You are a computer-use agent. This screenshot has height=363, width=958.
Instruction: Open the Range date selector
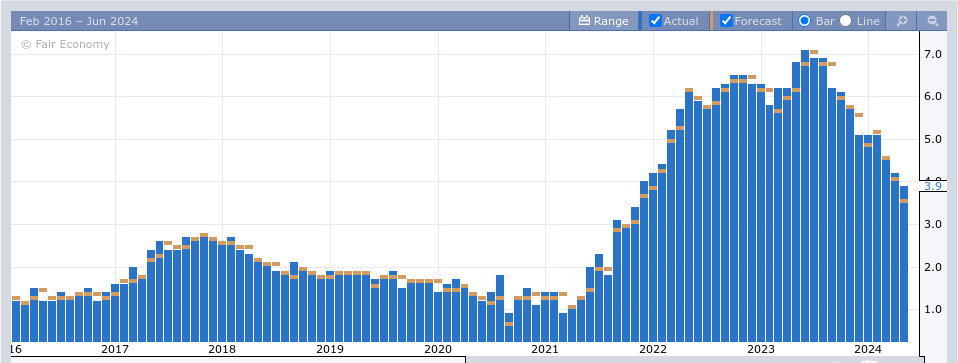(604, 21)
